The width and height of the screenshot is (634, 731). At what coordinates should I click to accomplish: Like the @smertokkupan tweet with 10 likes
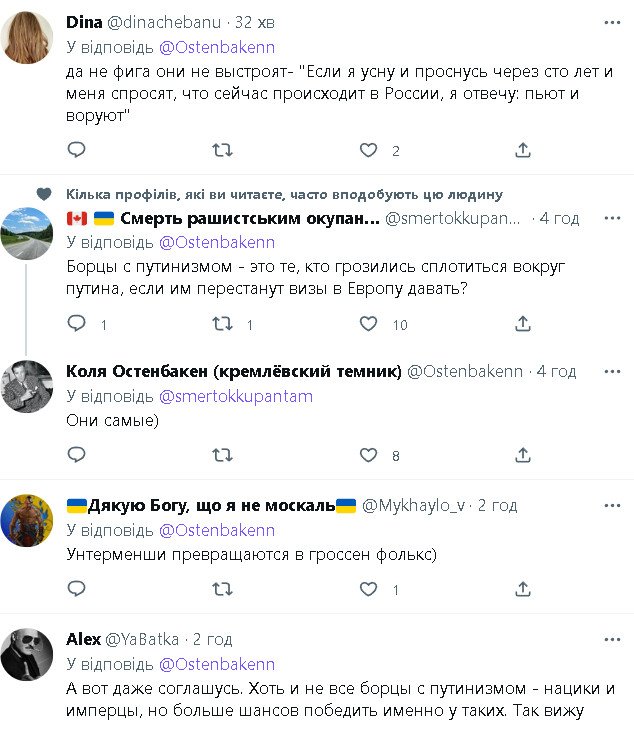click(369, 324)
